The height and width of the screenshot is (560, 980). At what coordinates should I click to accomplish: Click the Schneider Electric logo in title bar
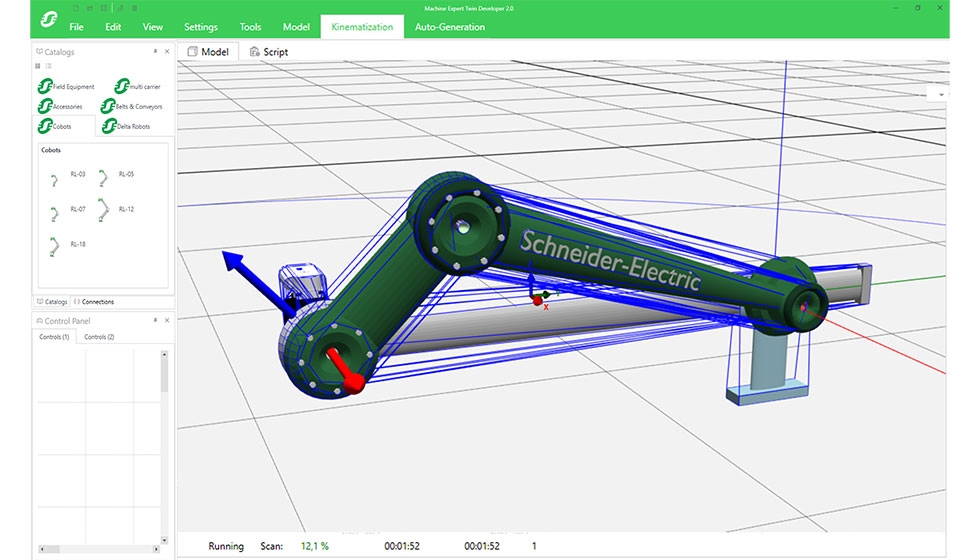pyautogui.click(x=47, y=20)
